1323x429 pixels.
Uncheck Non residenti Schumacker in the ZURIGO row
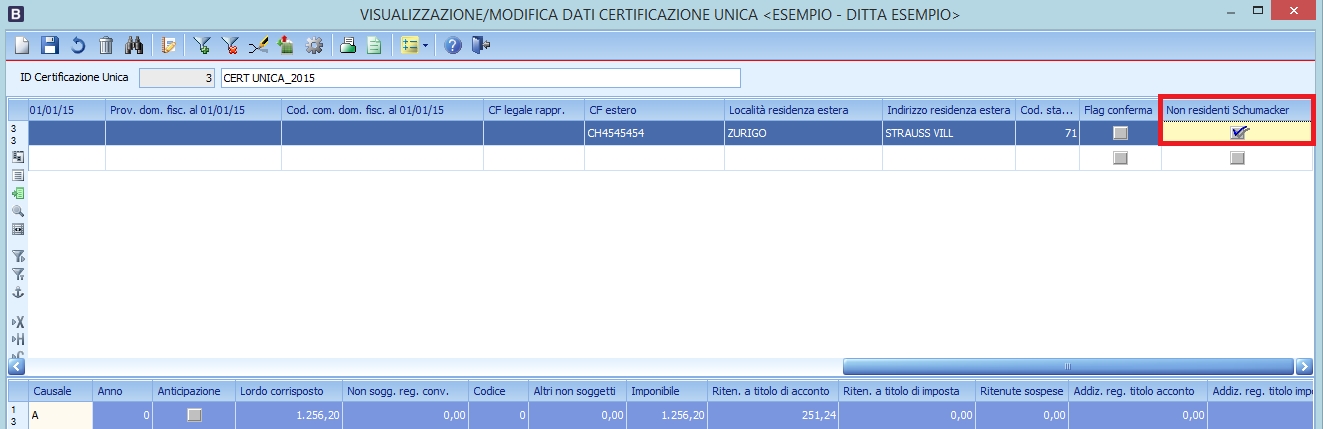[x=1238, y=132]
